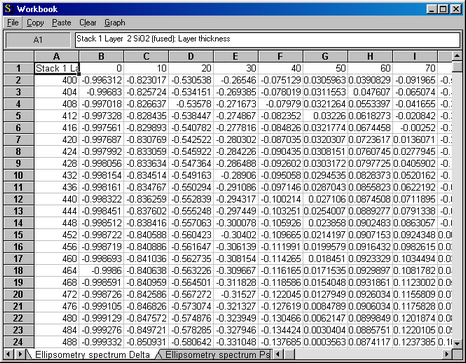Select cell with value 0.0305963
This screenshot has width=466, height=363.
coord(325,80)
